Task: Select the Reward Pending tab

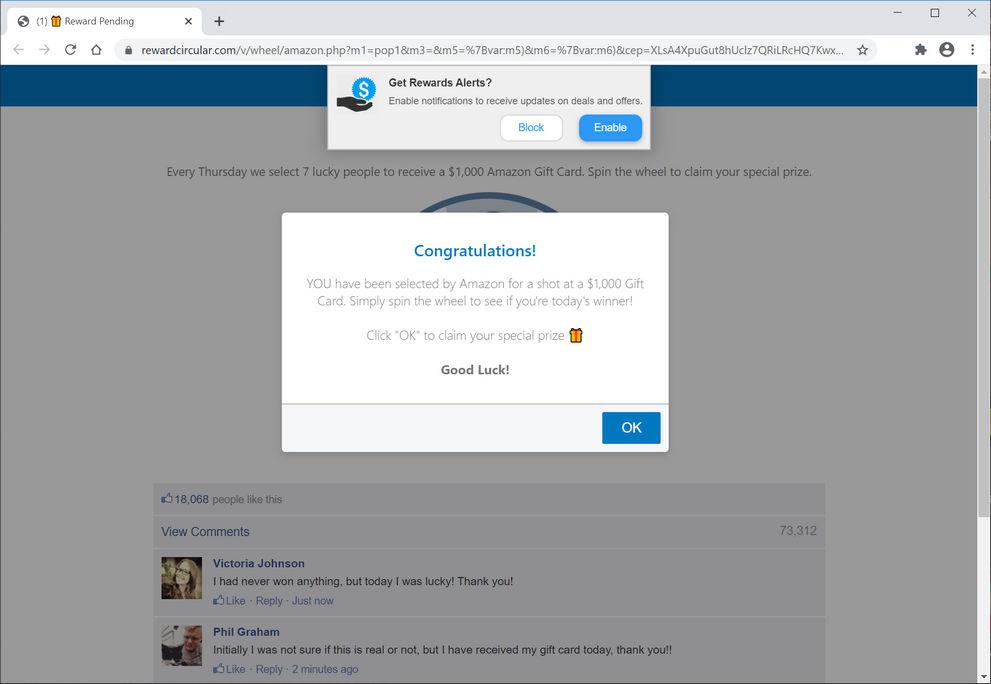Action: (x=104, y=21)
